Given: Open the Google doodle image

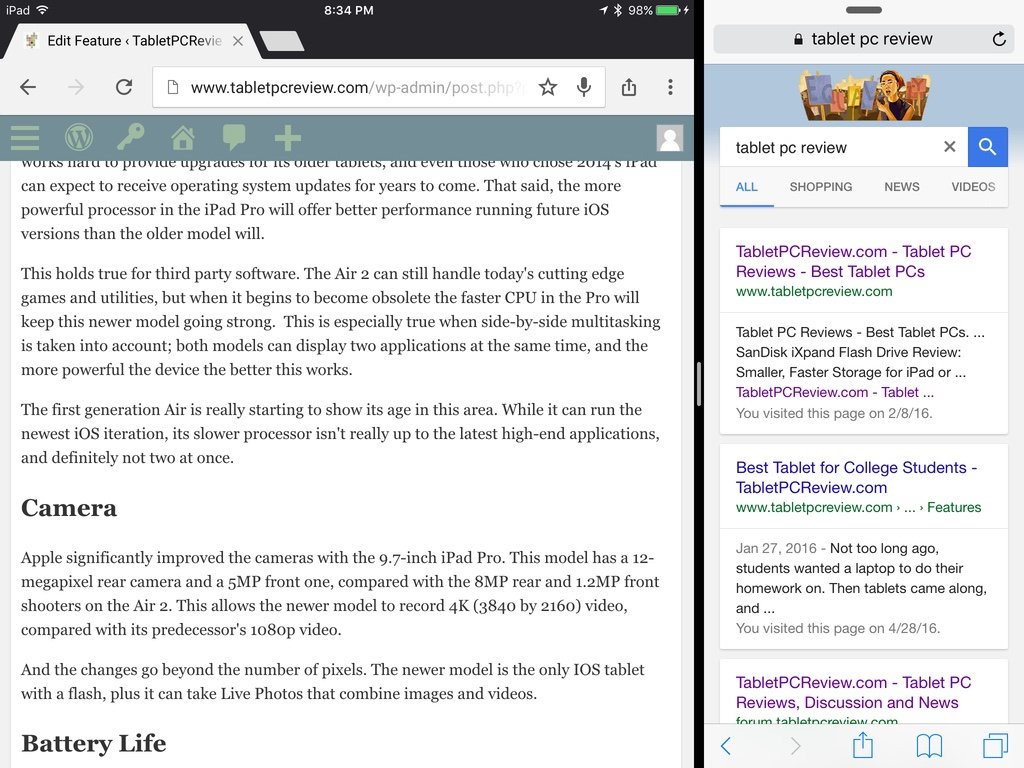Looking at the screenshot, I should 865,95.
